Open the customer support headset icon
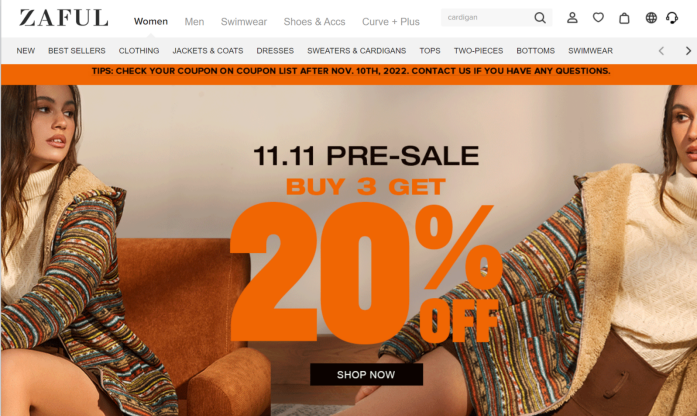 [672, 18]
